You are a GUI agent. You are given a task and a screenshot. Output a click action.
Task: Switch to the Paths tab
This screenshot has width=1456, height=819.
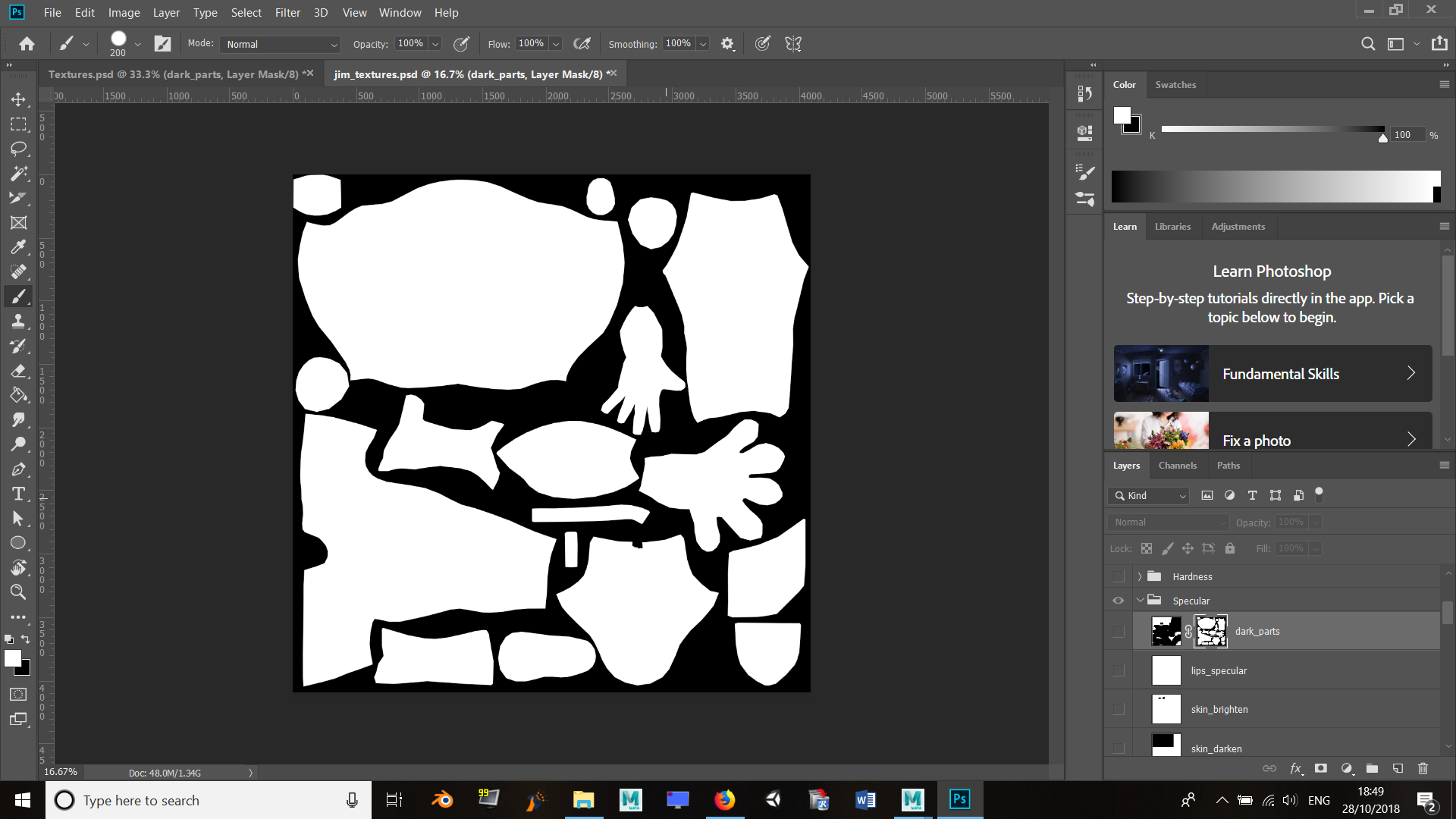click(1229, 465)
